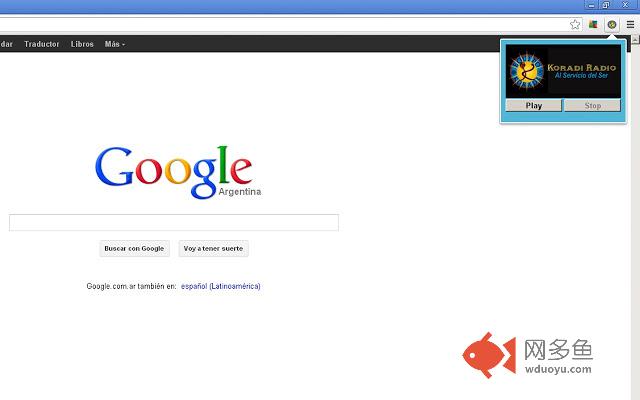The width and height of the screenshot is (640, 400).
Task: Open the multicolored extension icon in toolbar
Action: click(593, 24)
